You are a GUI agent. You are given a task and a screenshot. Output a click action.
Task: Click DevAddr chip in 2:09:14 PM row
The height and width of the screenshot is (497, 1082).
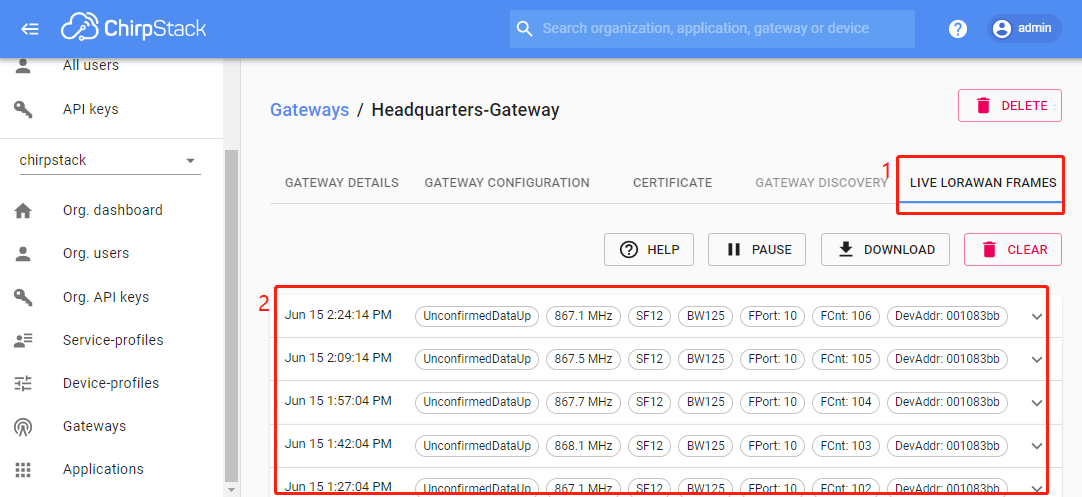coord(947,360)
